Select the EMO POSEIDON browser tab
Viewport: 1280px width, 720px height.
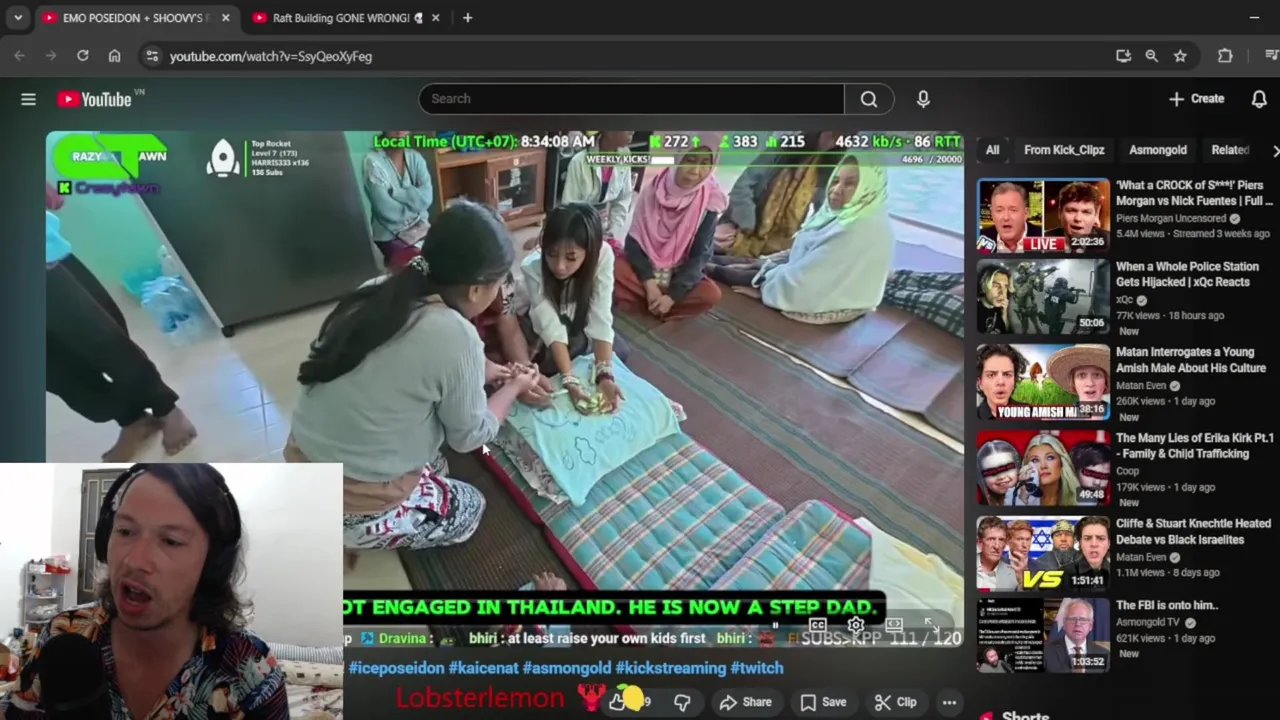[x=136, y=18]
